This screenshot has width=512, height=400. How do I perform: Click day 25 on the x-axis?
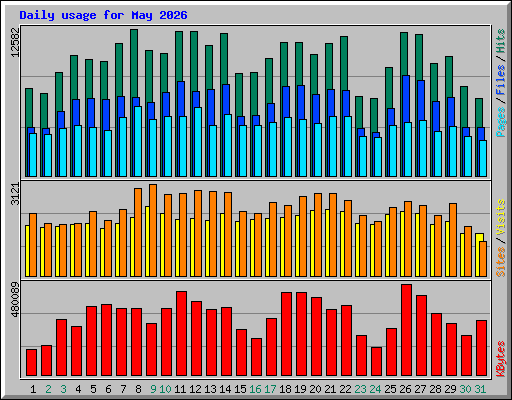tap(390, 389)
